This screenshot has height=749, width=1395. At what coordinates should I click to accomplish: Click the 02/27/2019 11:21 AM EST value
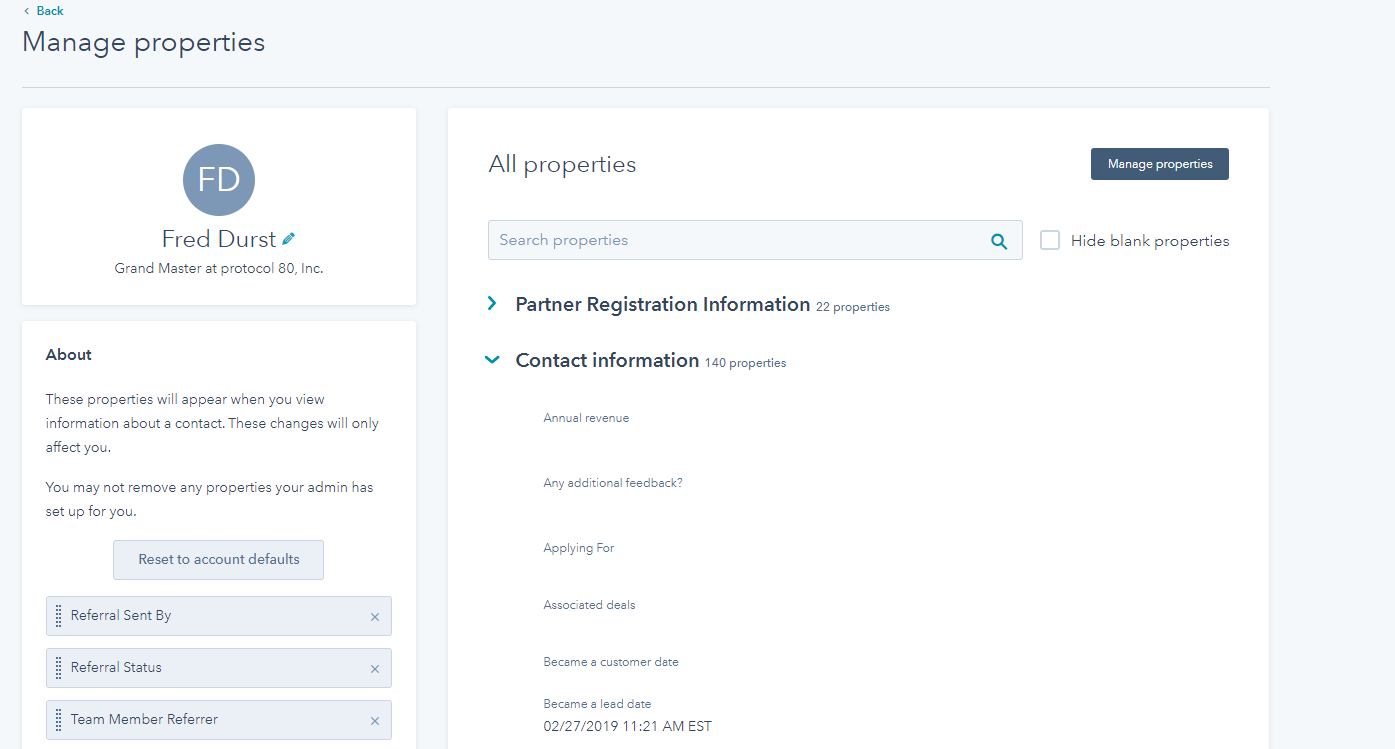click(627, 727)
